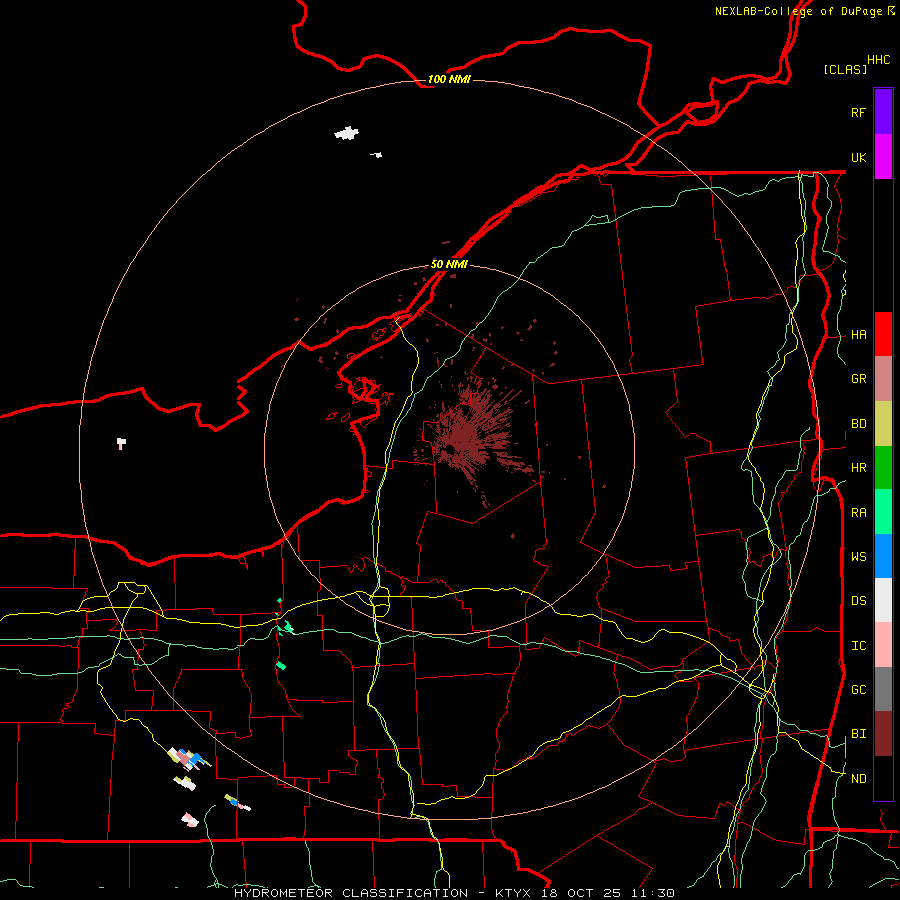Click the '100 NMI' range ring label
This screenshot has width=900, height=900.
(449, 79)
